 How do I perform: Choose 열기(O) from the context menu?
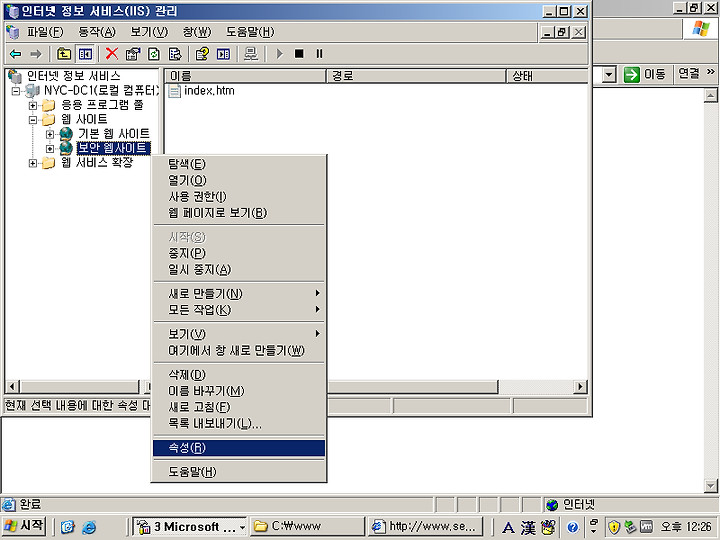click(239, 180)
